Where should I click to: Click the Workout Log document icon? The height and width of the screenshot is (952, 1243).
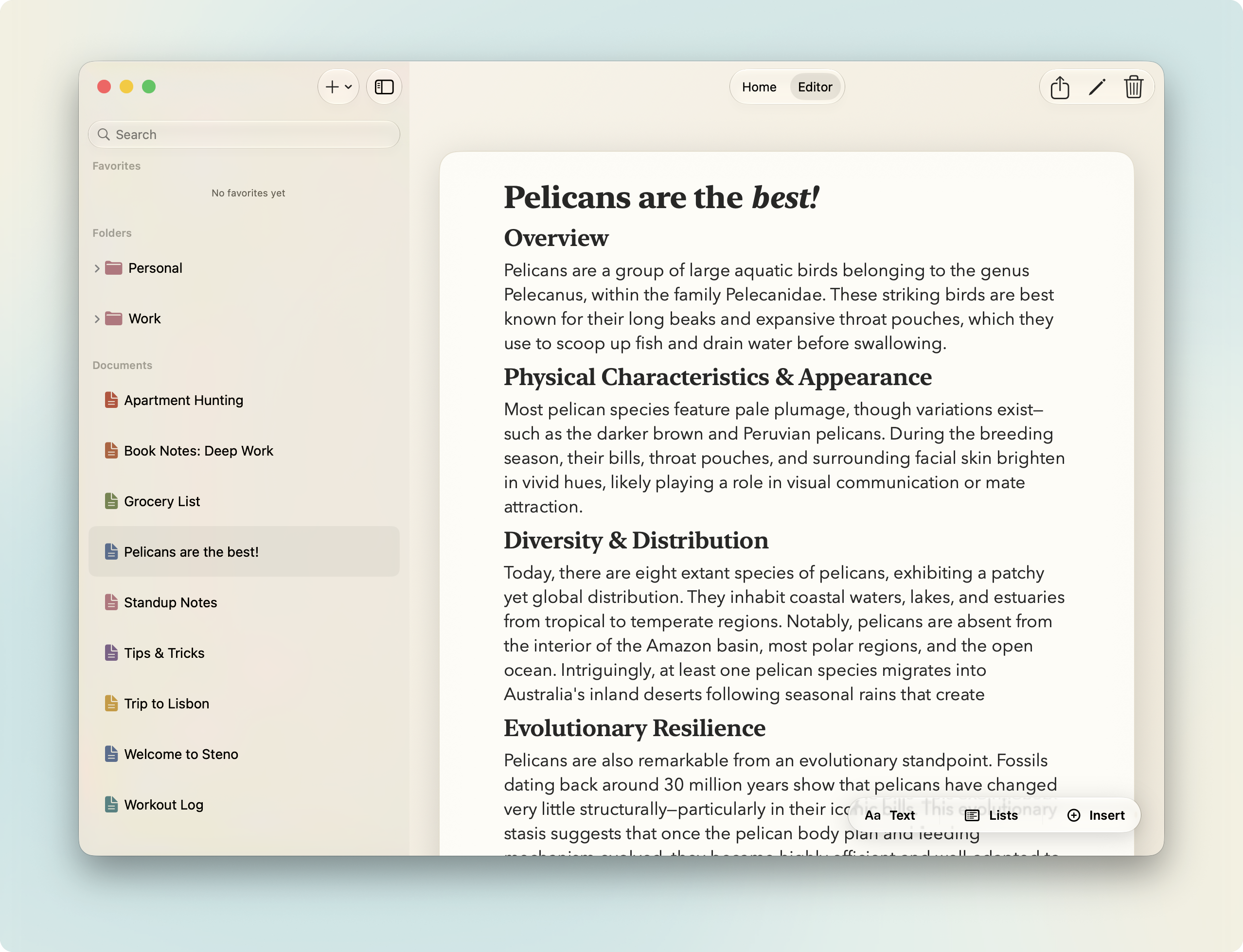coord(112,804)
